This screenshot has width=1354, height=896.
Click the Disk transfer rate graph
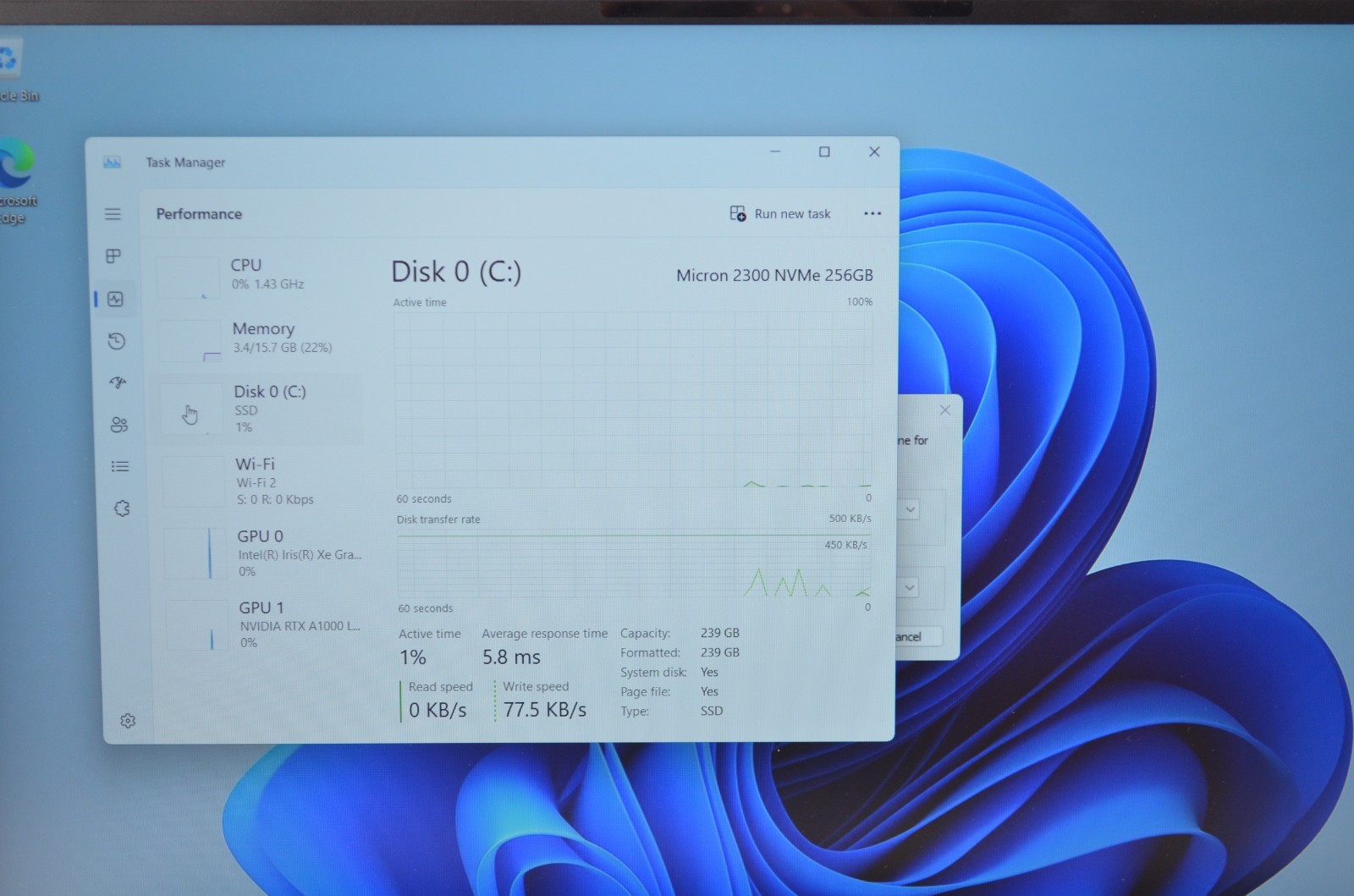click(x=635, y=565)
